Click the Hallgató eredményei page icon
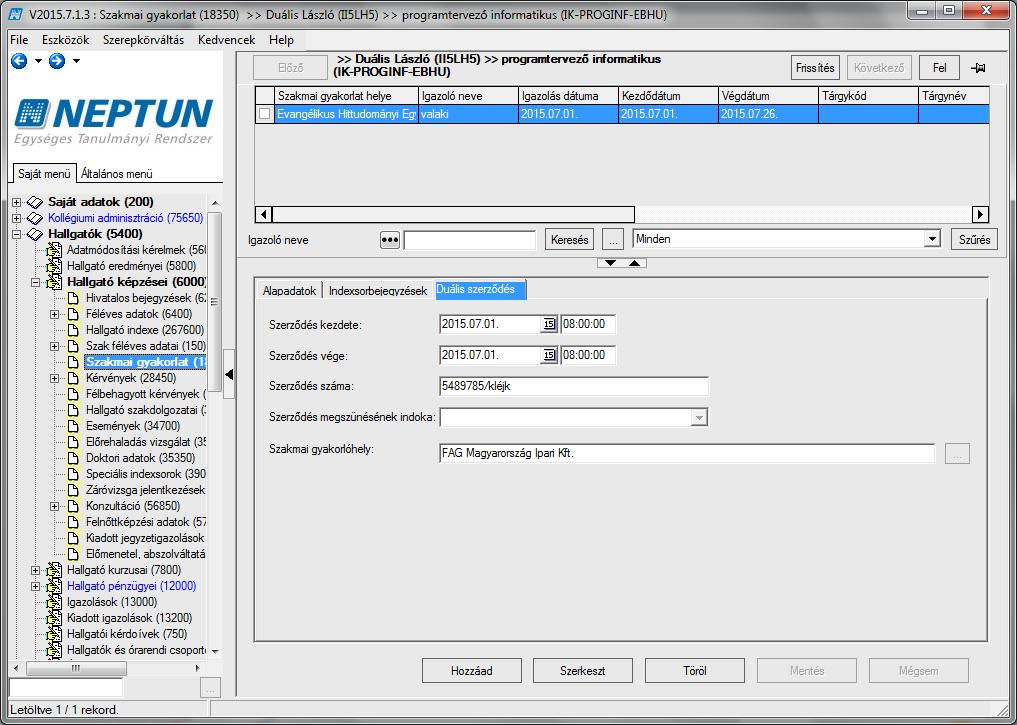 coord(54,266)
